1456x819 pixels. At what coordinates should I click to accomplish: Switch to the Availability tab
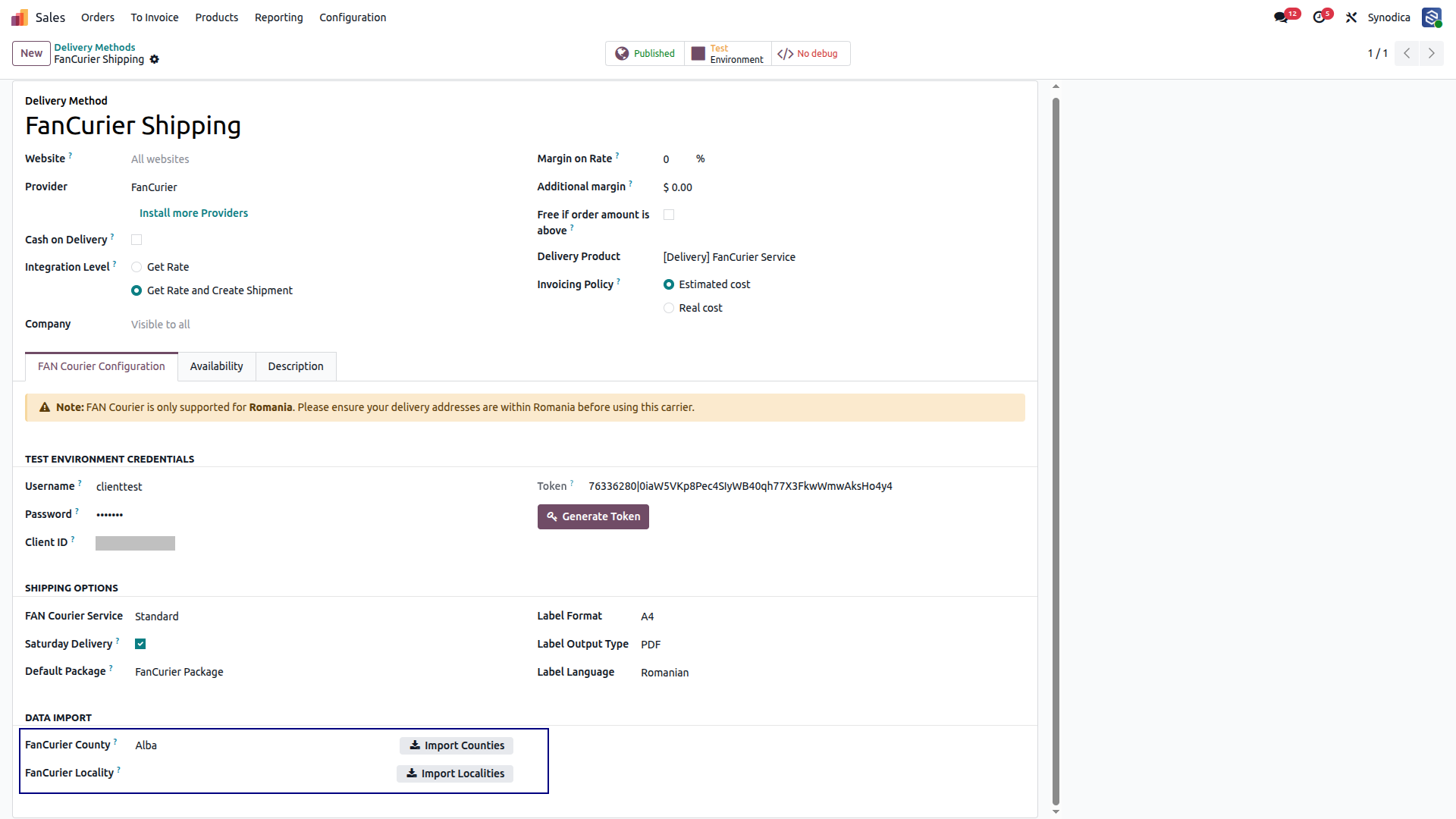[217, 366]
